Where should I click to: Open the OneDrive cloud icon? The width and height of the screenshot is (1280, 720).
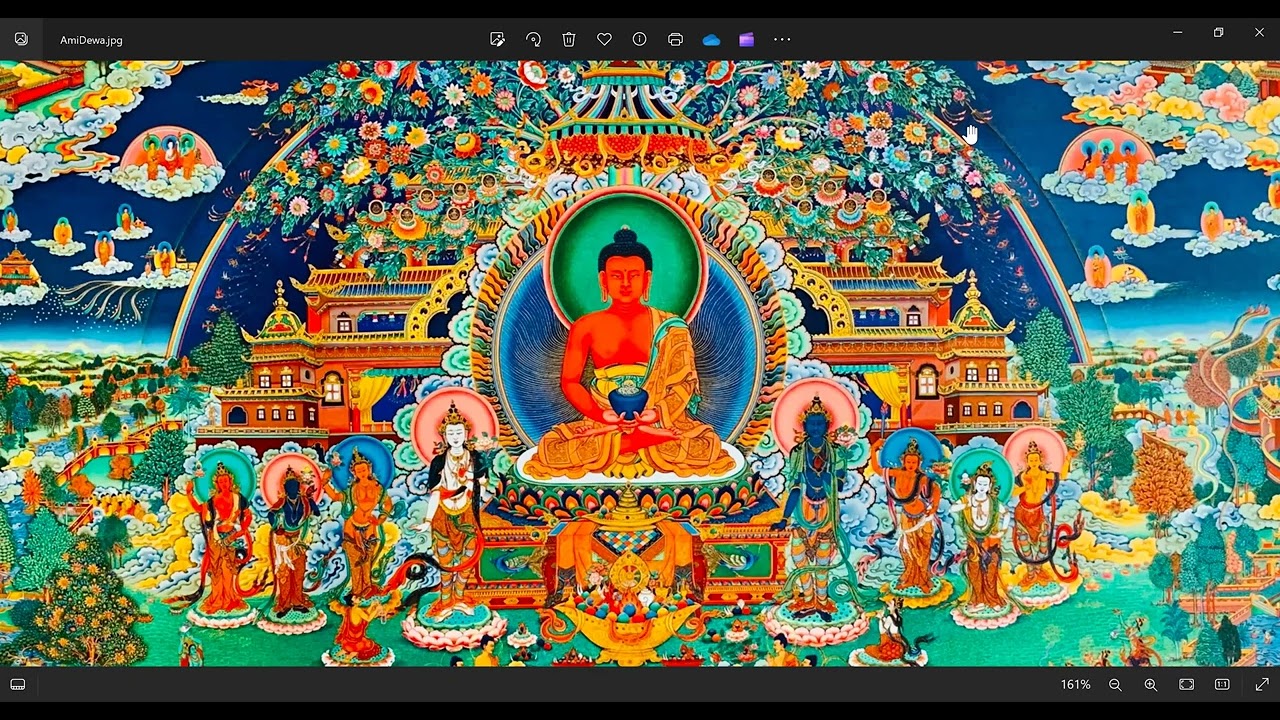(711, 40)
